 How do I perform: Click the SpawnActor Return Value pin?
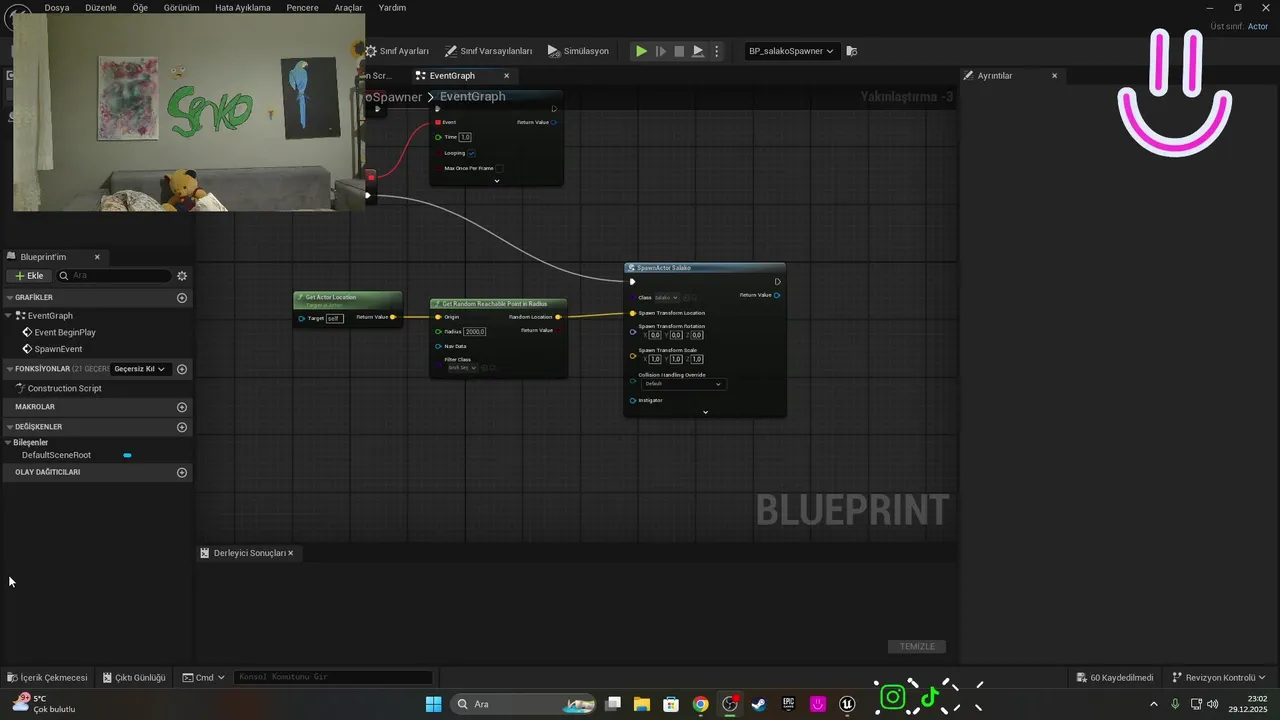click(778, 295)
